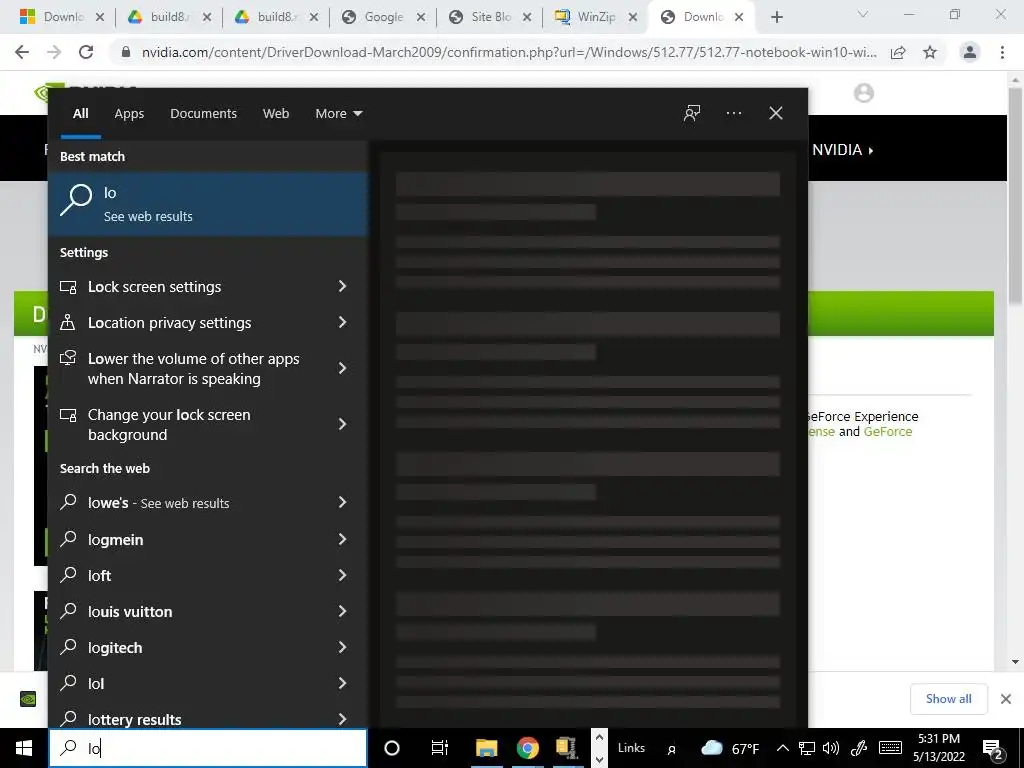This screenshot has height=768, width=1024.
Task: Switch to the Site Blo browser tab
Action: [x=490, y=17]
